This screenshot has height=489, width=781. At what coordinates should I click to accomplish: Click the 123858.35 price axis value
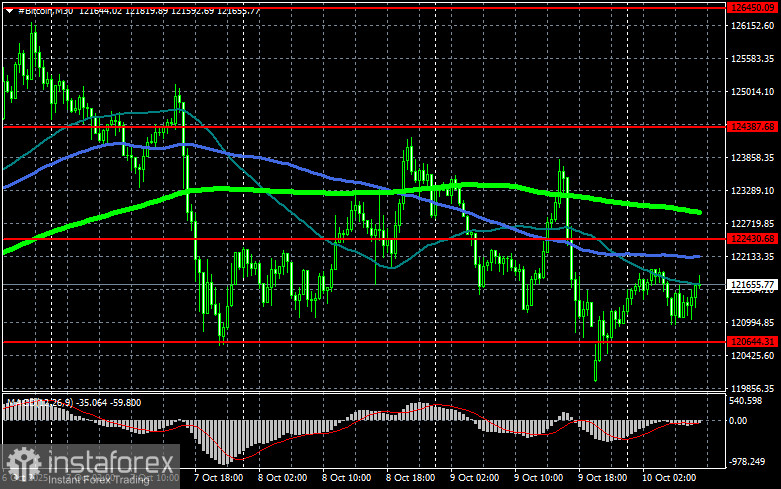[752, 157]
